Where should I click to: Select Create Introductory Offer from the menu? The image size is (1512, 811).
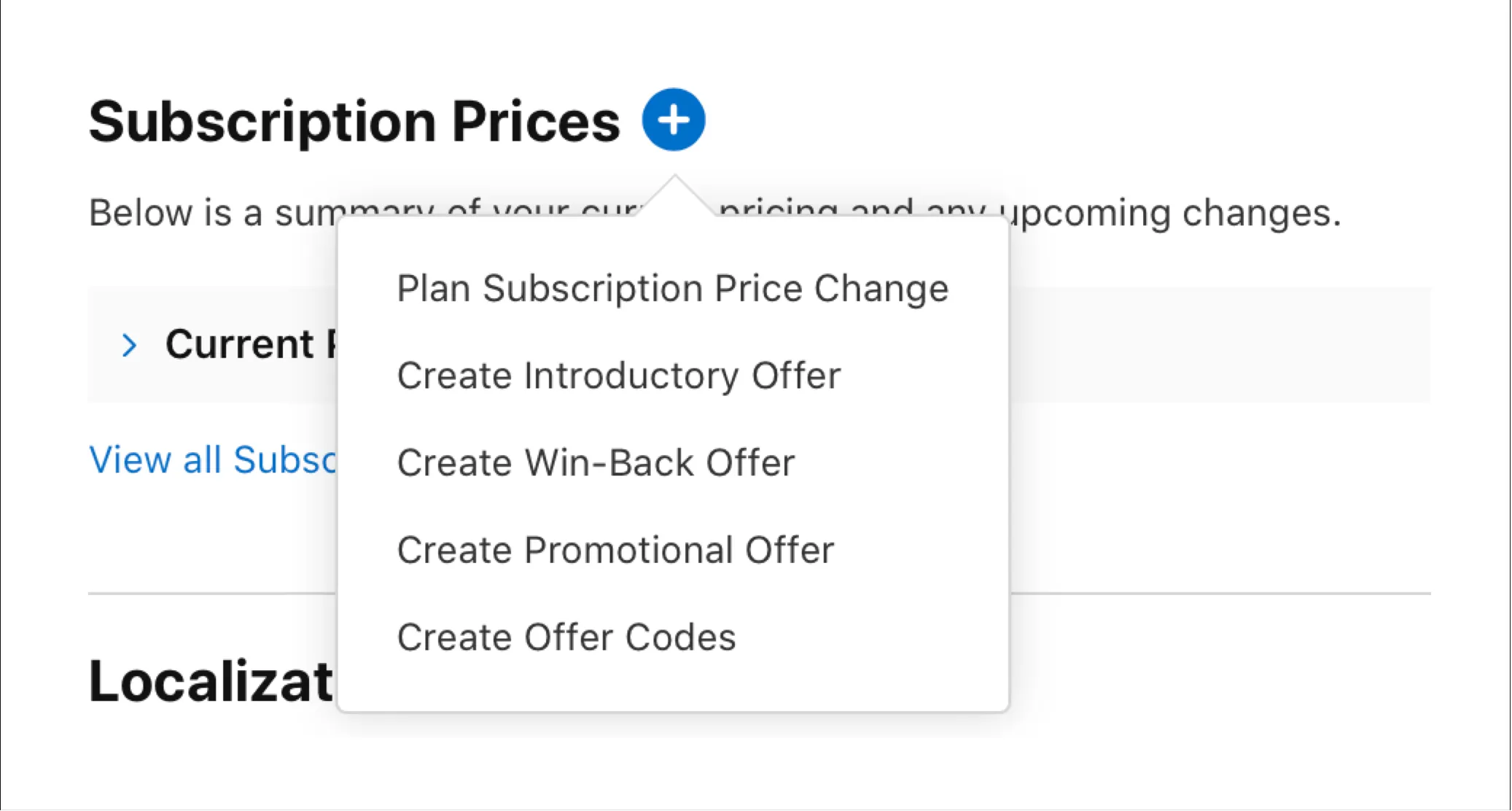point(618,375)
